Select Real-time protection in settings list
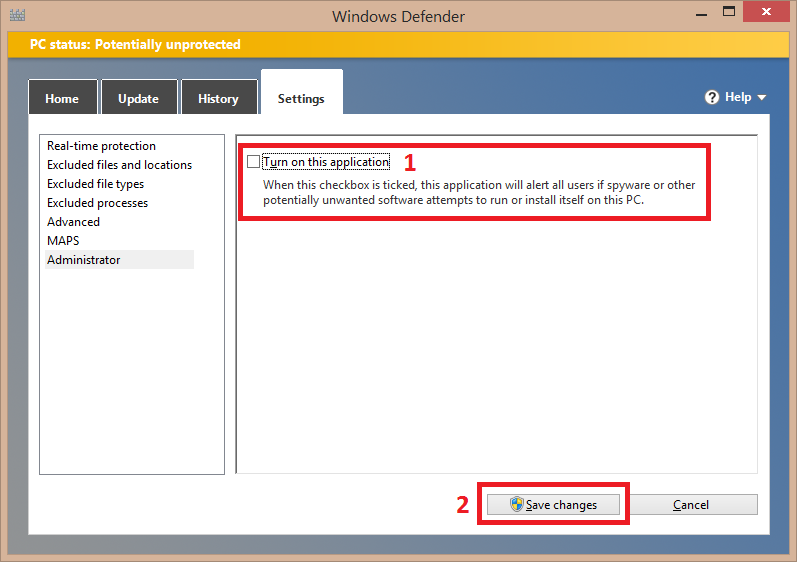Screen dimensions: 797x562 click(102, 146)
